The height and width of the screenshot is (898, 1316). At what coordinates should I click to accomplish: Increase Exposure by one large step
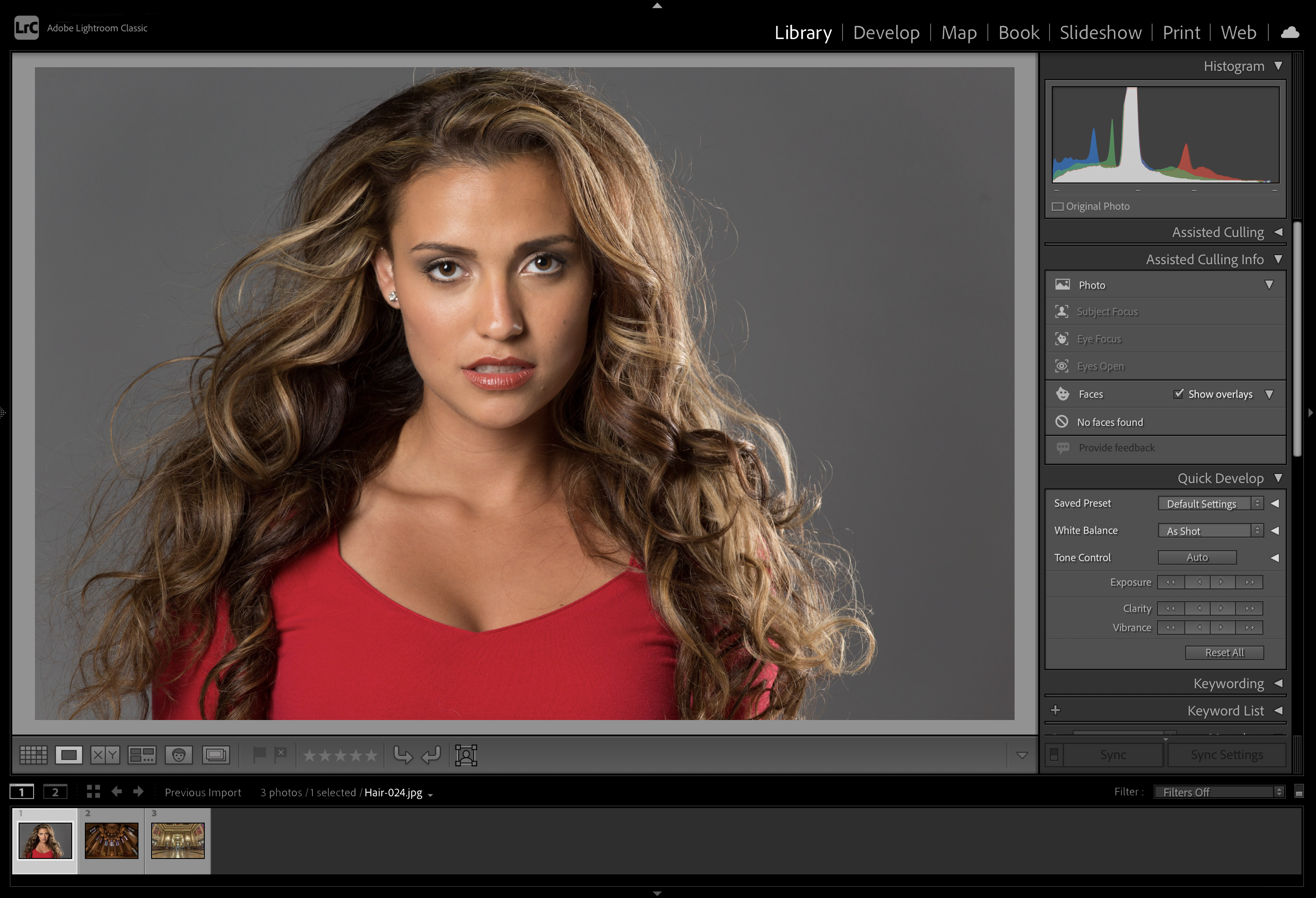tap(1250, 582)
